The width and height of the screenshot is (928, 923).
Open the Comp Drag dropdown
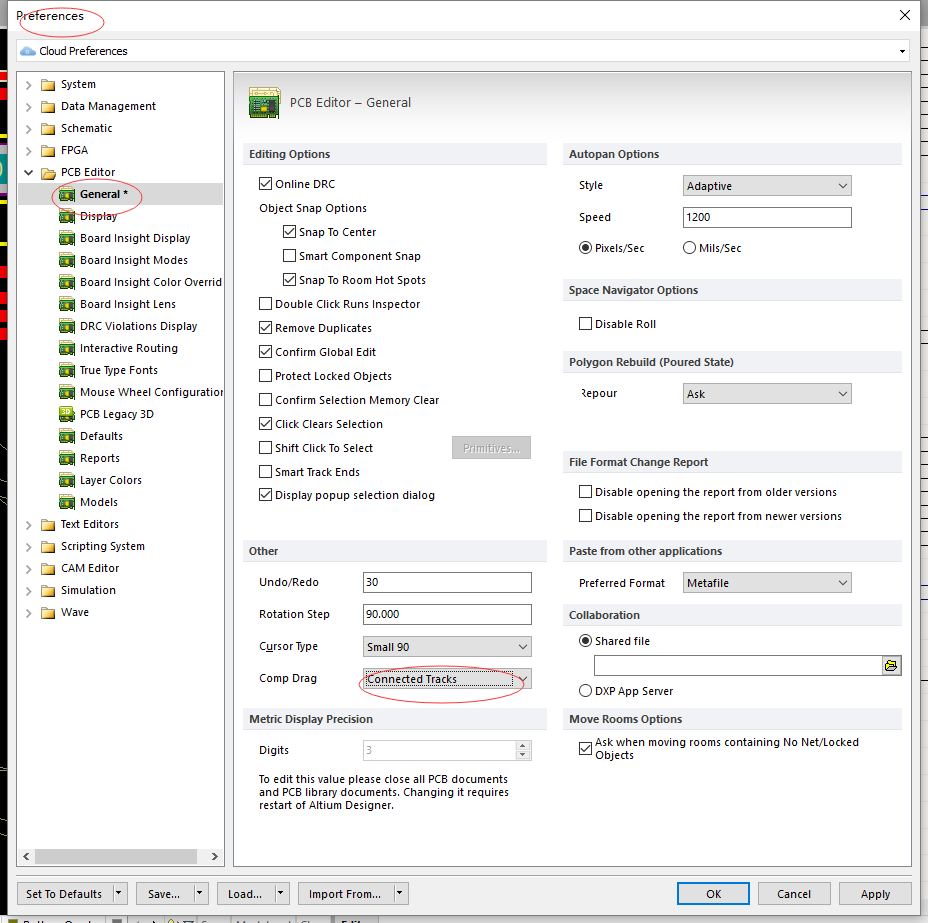pos(447,679)
